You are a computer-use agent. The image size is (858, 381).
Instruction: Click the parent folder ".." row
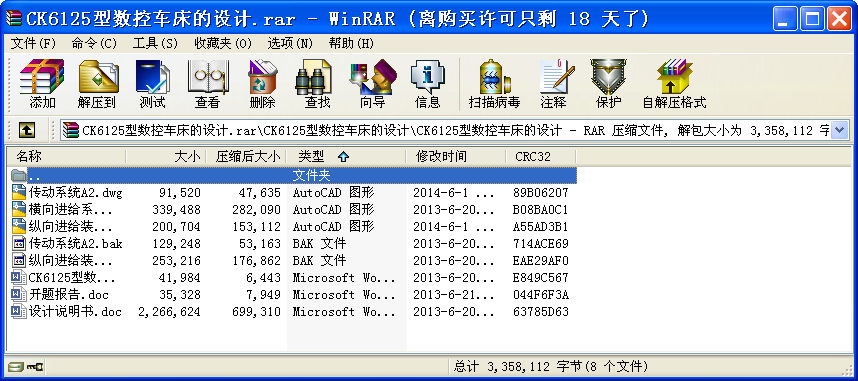293,175
